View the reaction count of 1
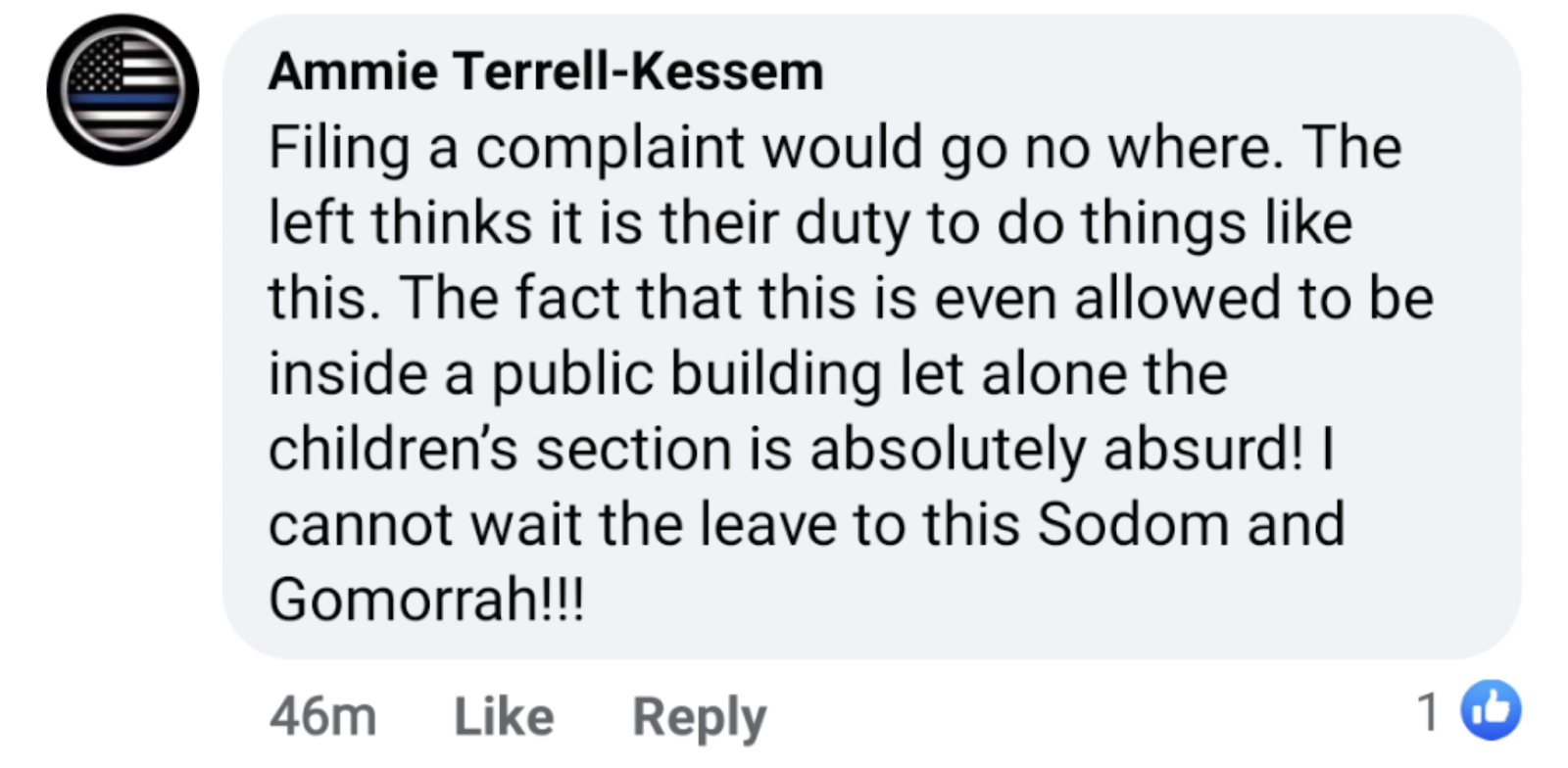The height and width of the screenshot is (768, 1568). pyautogui.click(x=1429, y=711)
